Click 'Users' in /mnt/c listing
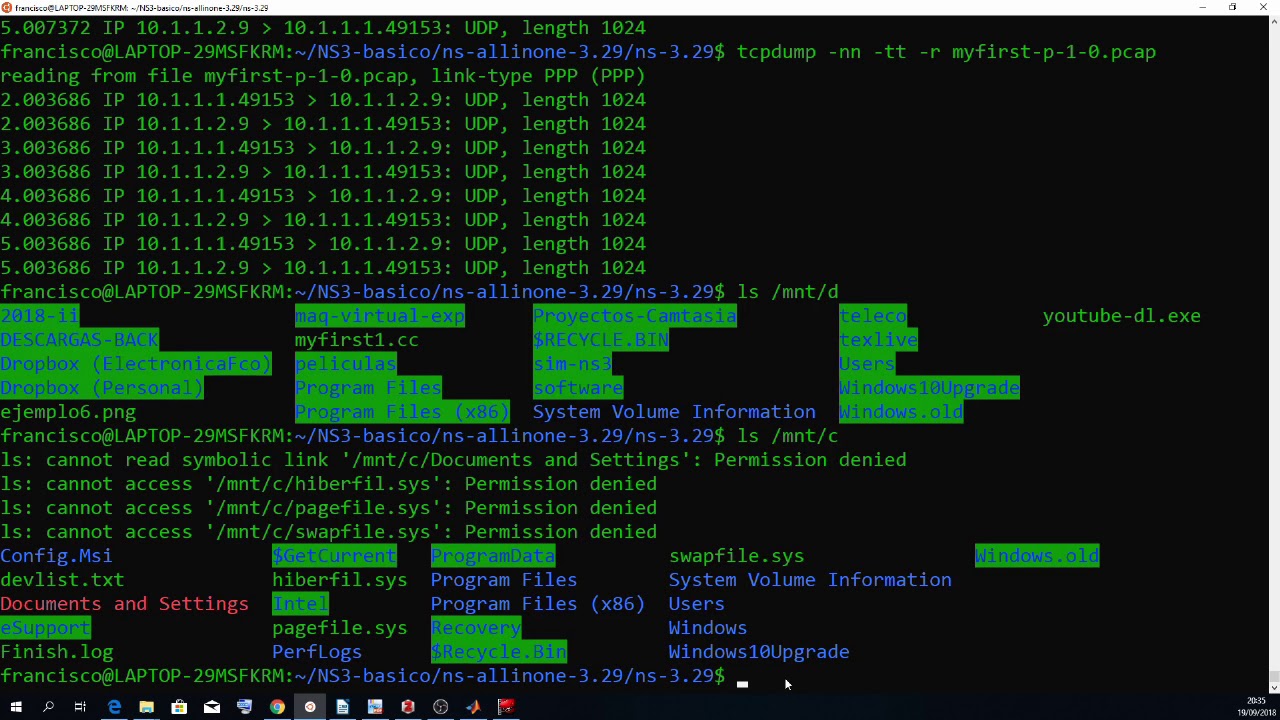 coord(696,604)
